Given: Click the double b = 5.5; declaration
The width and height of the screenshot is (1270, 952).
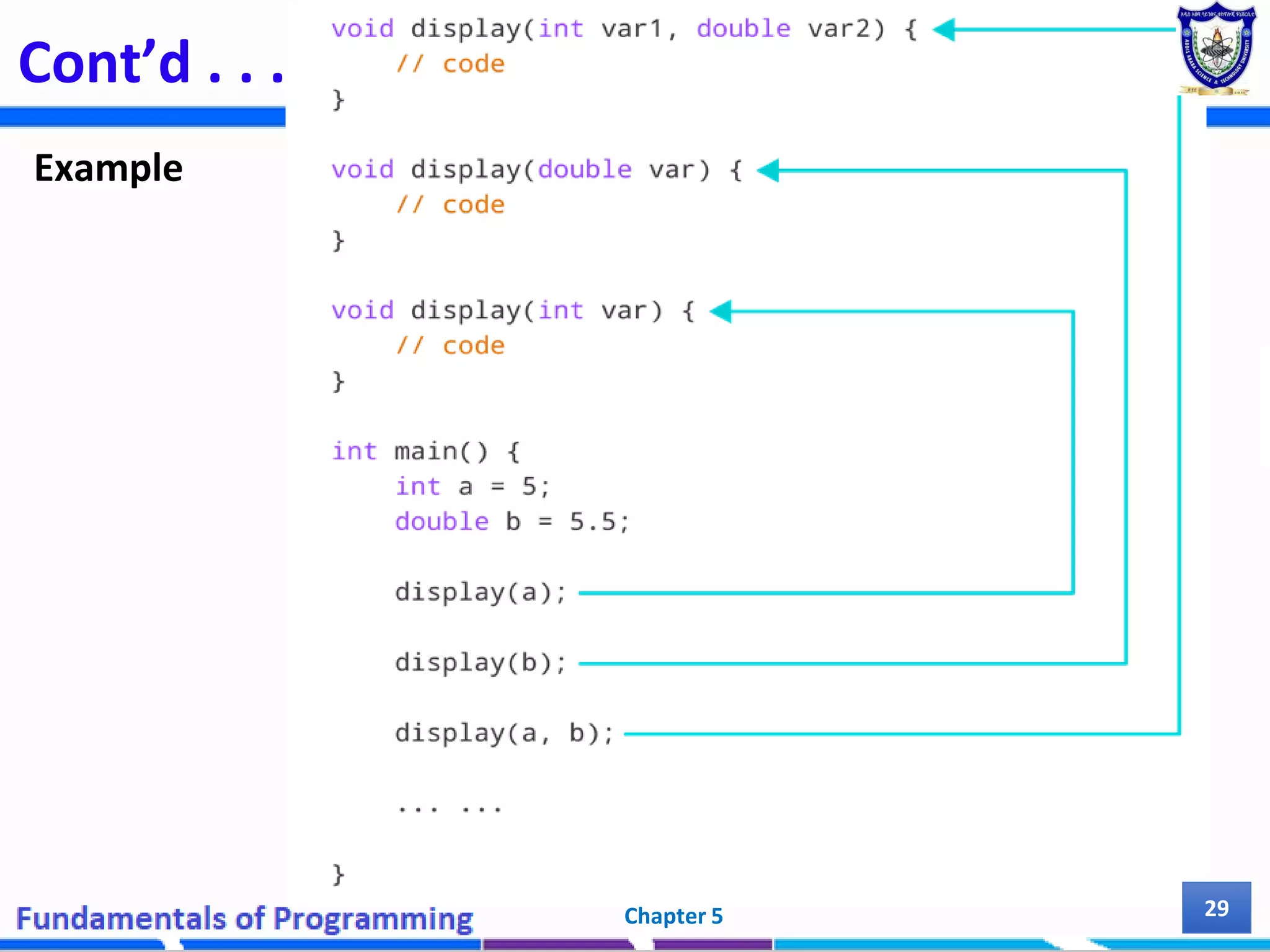Looking at the screenshot, I should click(512, 522).
